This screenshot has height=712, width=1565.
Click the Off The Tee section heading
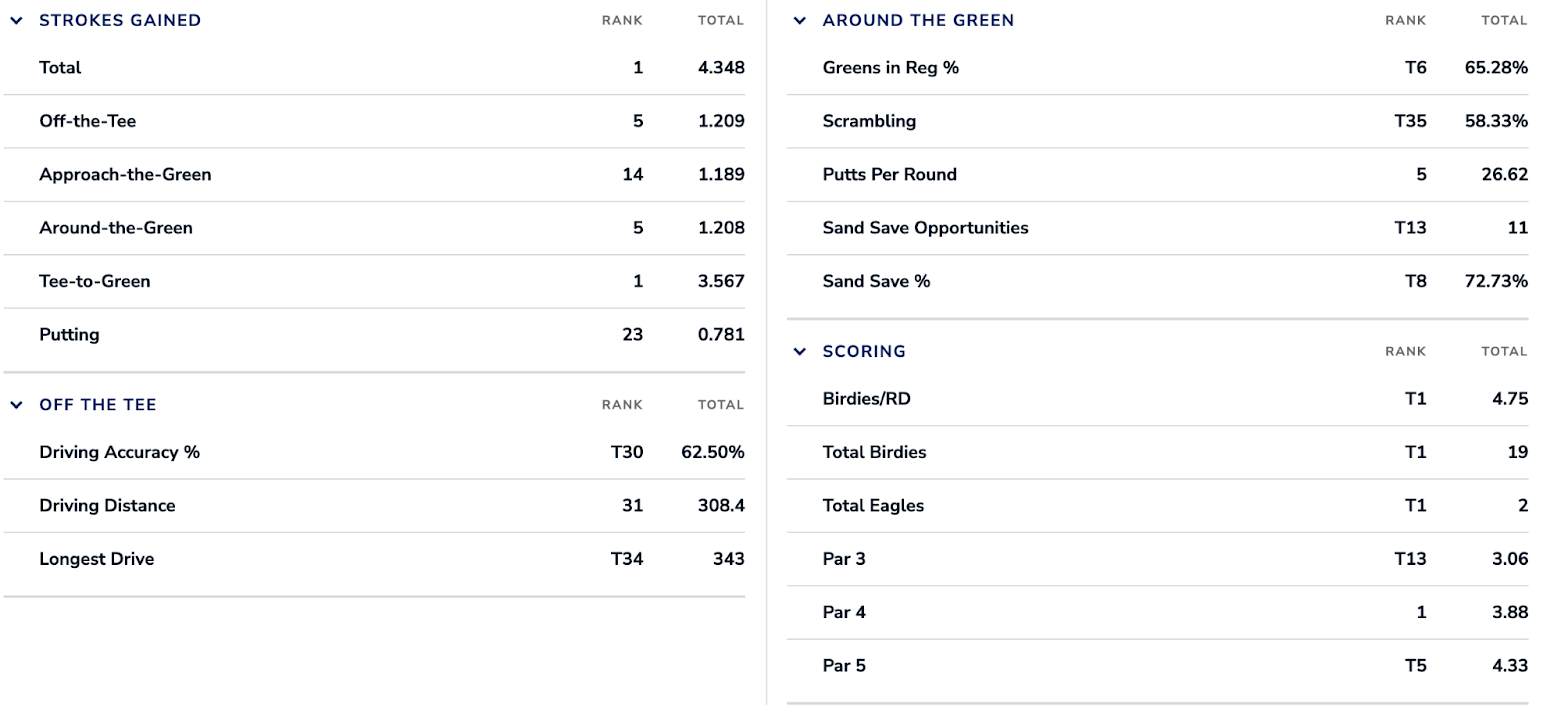[98, 405]
